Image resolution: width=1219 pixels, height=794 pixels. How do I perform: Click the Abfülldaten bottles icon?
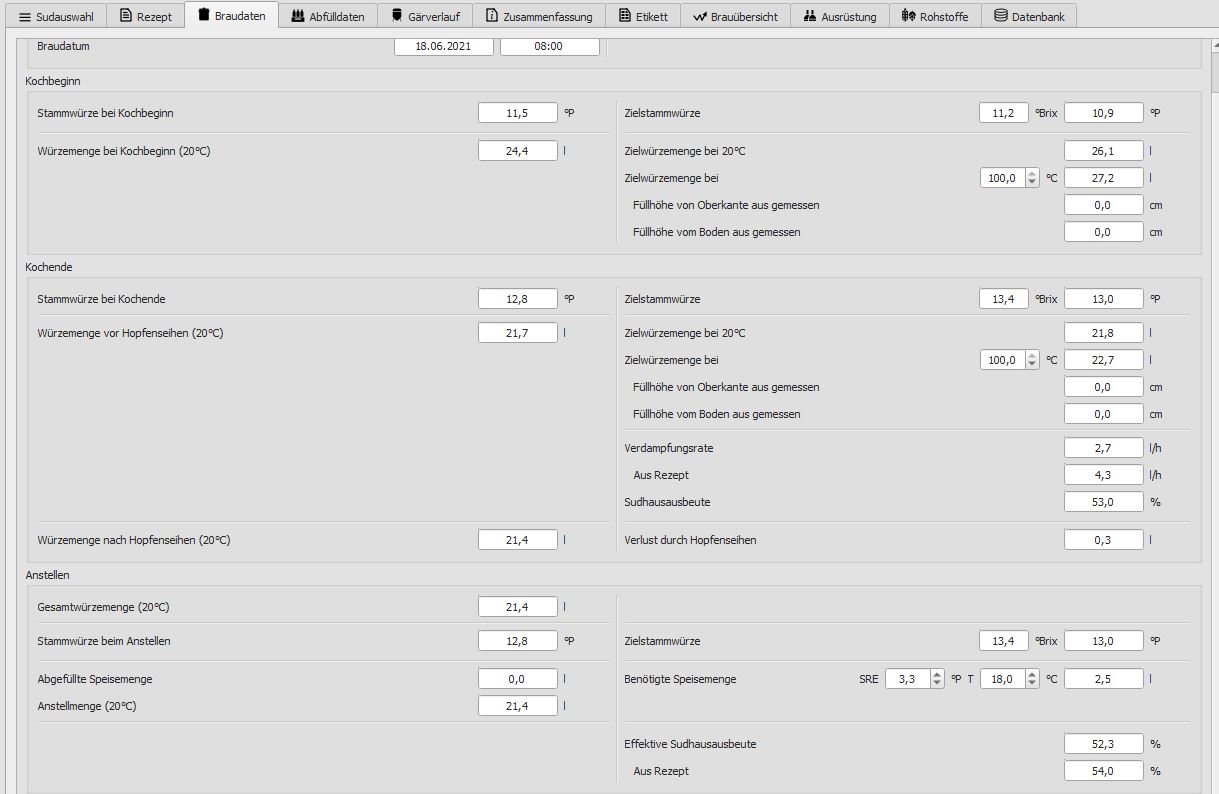(x=297, y=16)
